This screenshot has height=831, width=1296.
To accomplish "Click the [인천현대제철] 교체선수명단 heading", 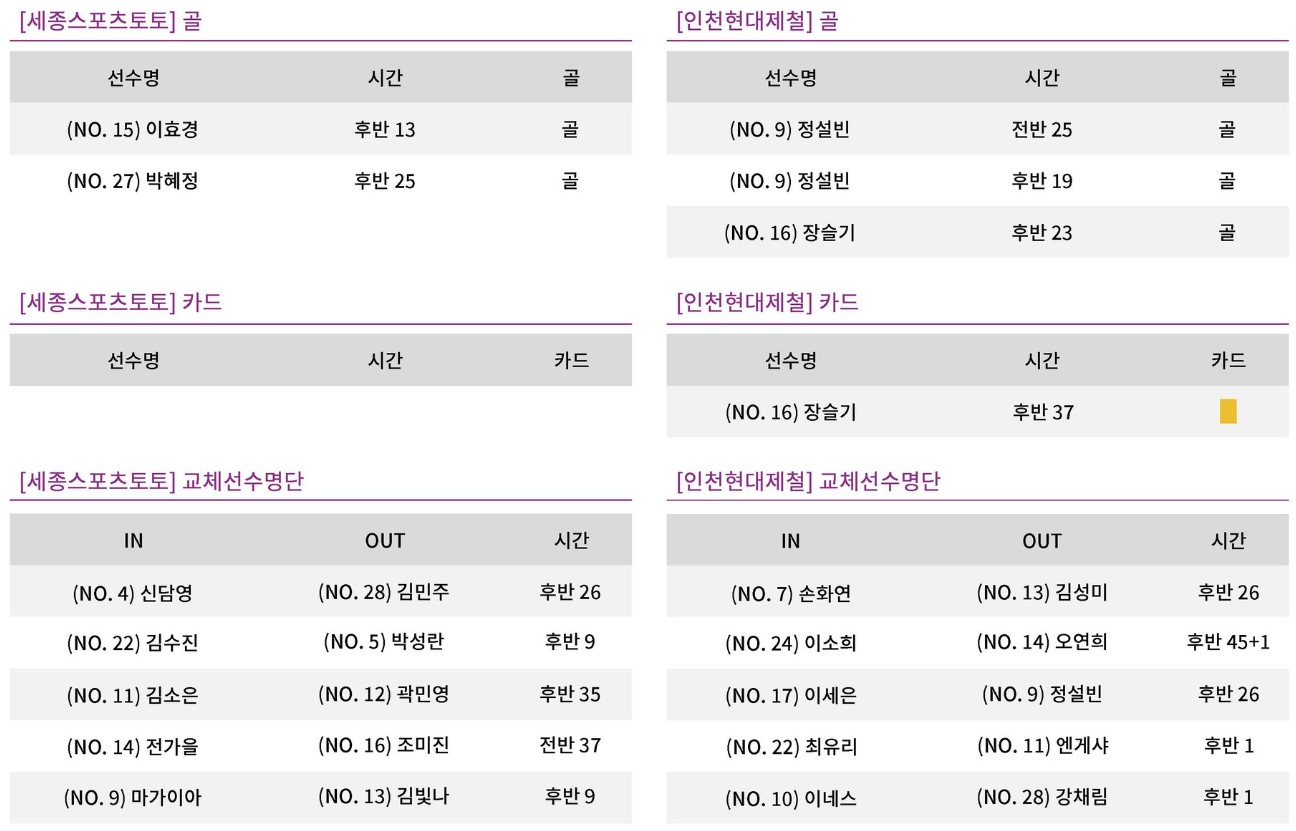I will coord(808,482).
